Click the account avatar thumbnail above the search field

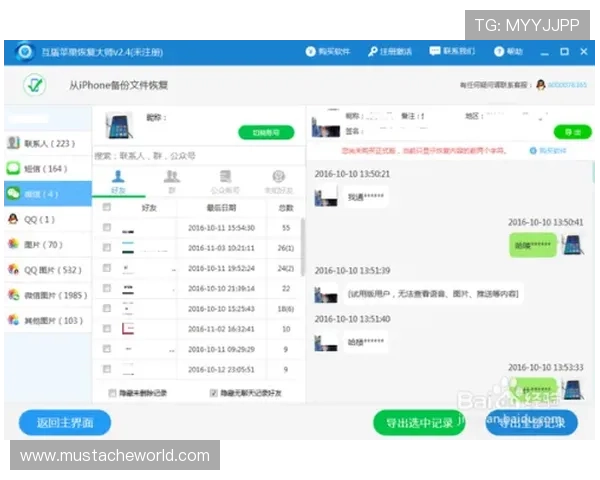[x=119, y=125]
